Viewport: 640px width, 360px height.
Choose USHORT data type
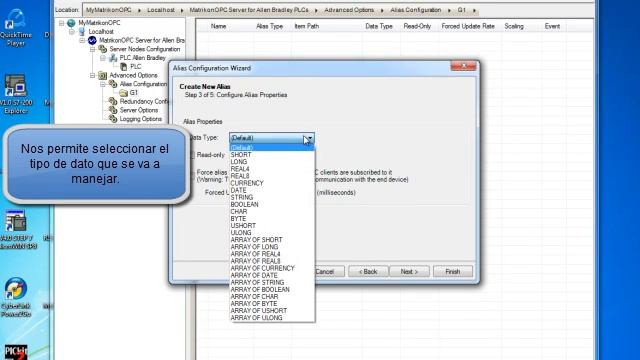[272, 226]
